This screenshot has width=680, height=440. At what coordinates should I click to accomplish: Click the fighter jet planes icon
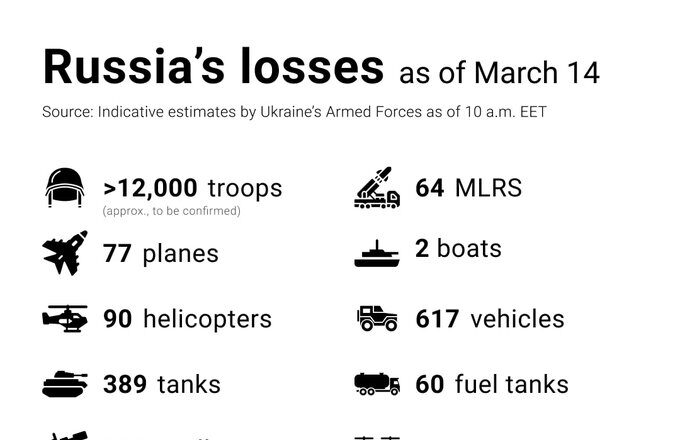(x=65, y=253)
